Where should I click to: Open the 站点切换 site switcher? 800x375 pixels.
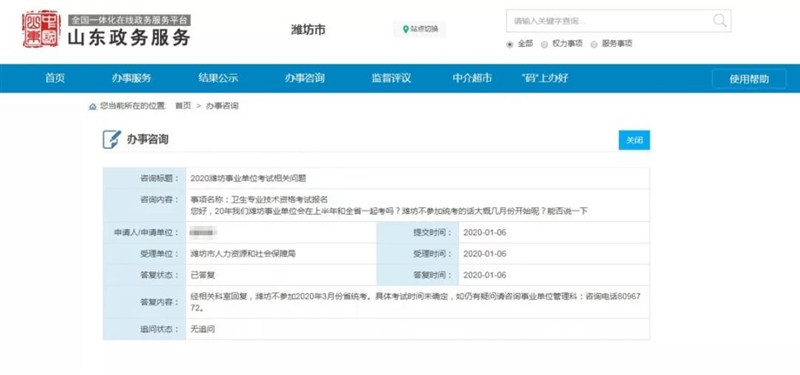coord(419,30)
